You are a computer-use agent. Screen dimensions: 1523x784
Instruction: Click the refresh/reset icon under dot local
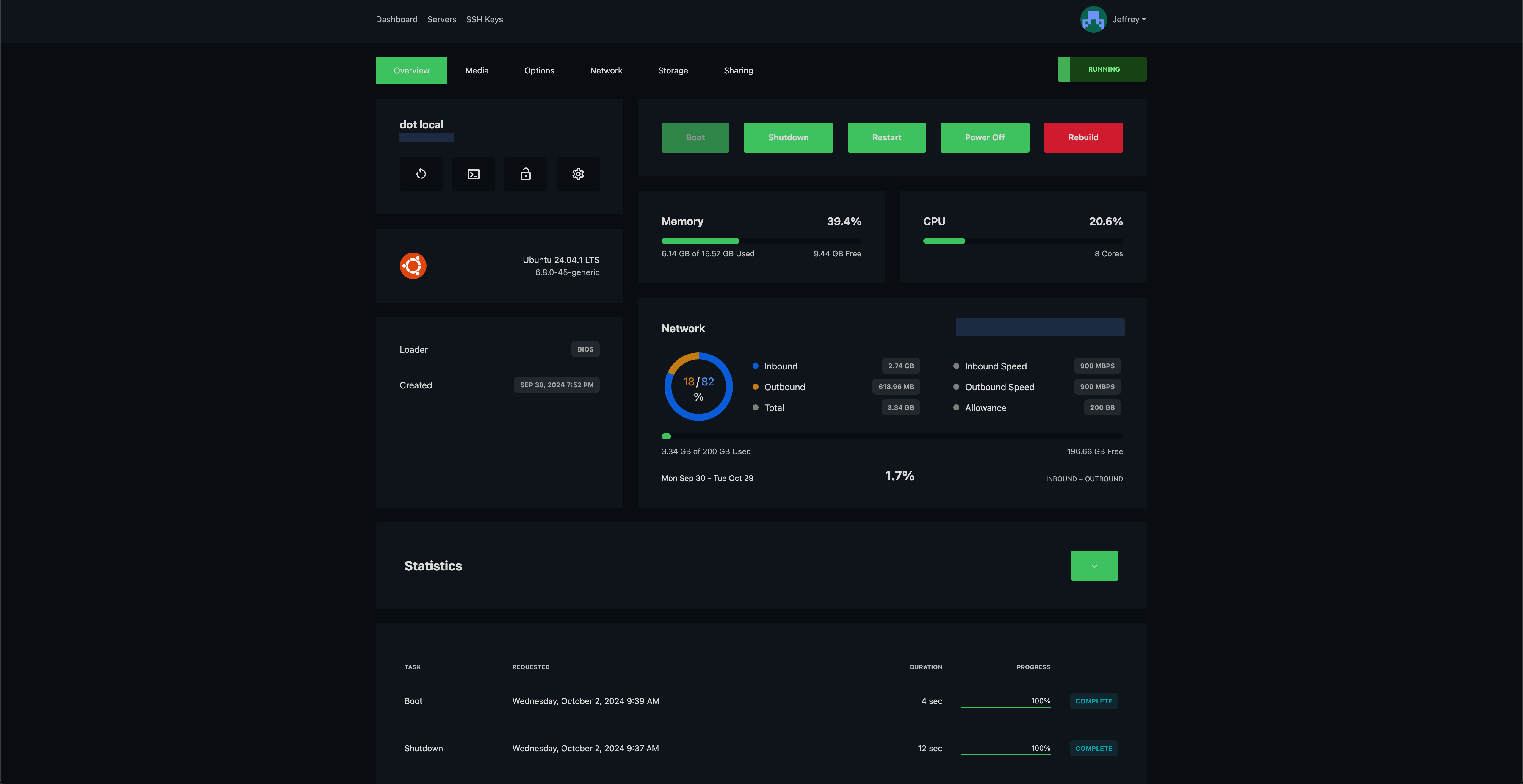point(421,174)
